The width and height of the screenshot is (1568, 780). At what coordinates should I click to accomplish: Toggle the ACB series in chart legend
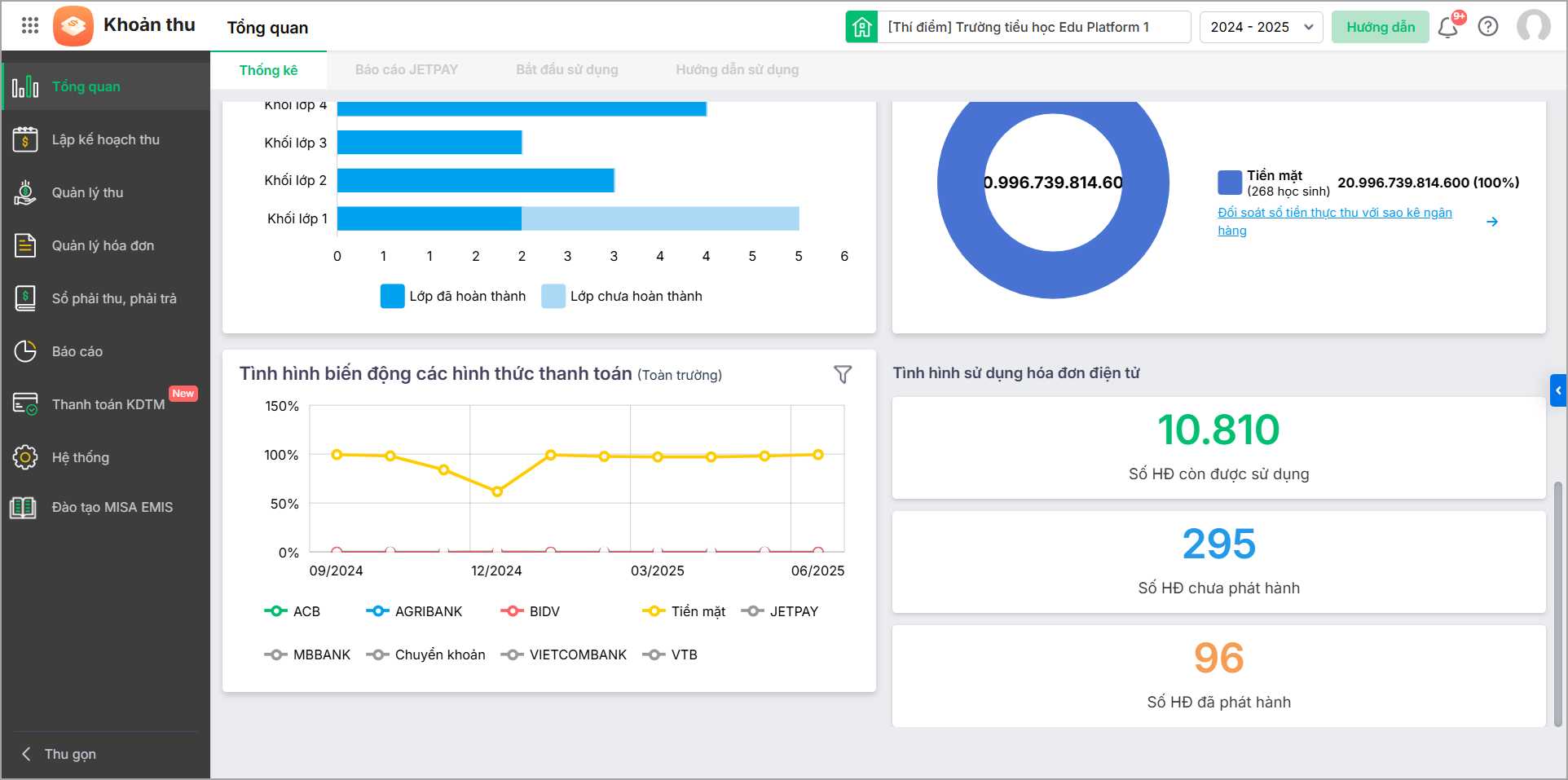coord(293,611)
